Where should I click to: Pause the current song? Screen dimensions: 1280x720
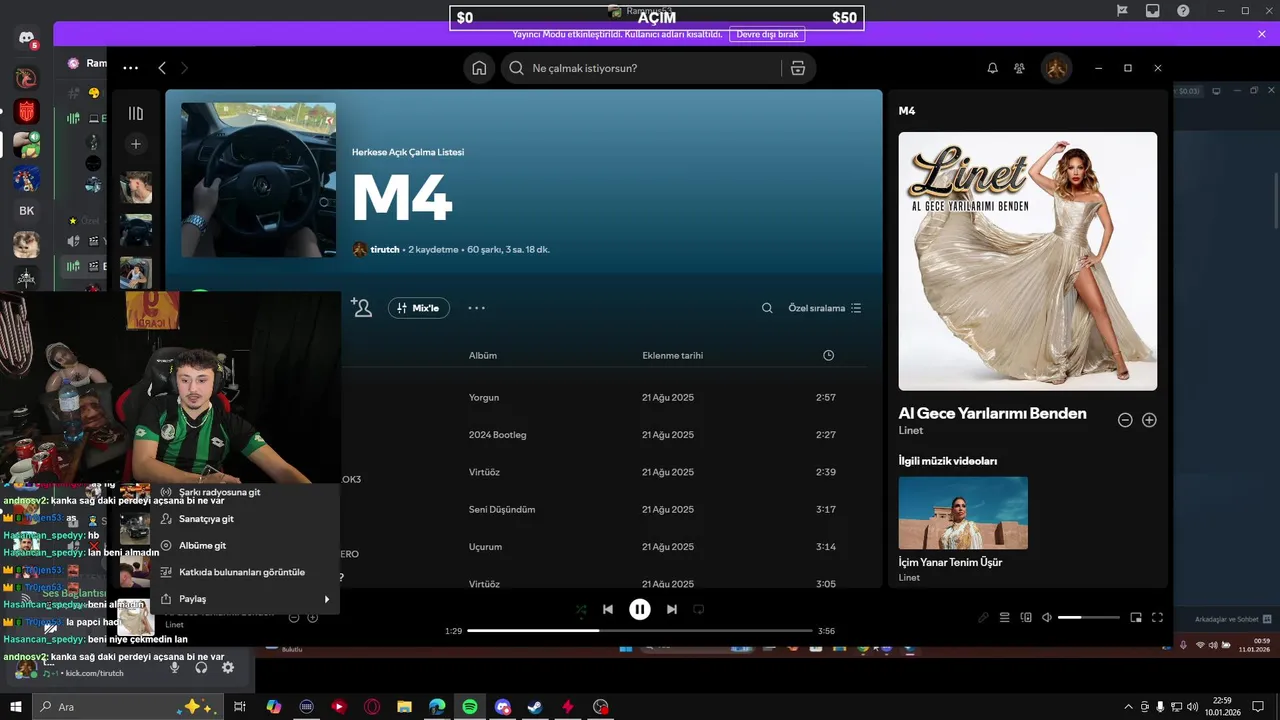coord(640,609)
